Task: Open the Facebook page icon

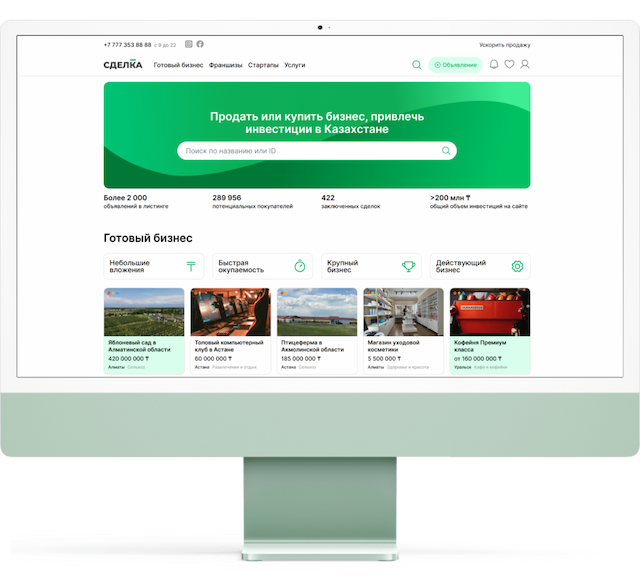Action: coord(200,44)
